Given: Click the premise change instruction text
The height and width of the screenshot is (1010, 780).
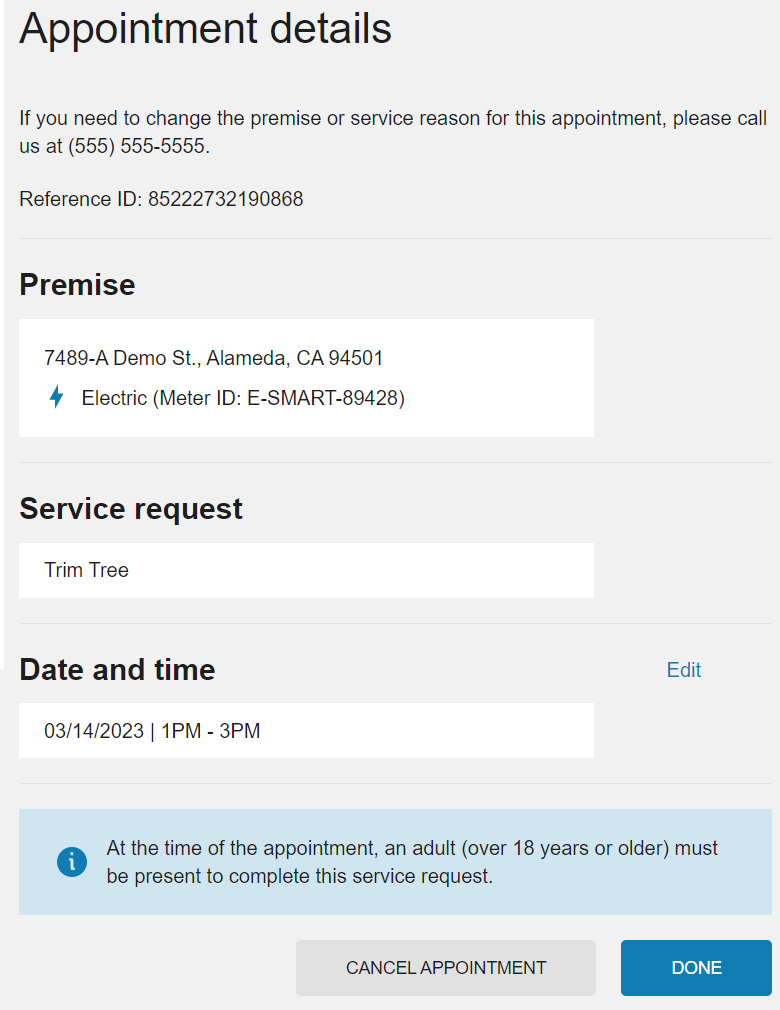Looking at the screenshot, I should 390,130.
